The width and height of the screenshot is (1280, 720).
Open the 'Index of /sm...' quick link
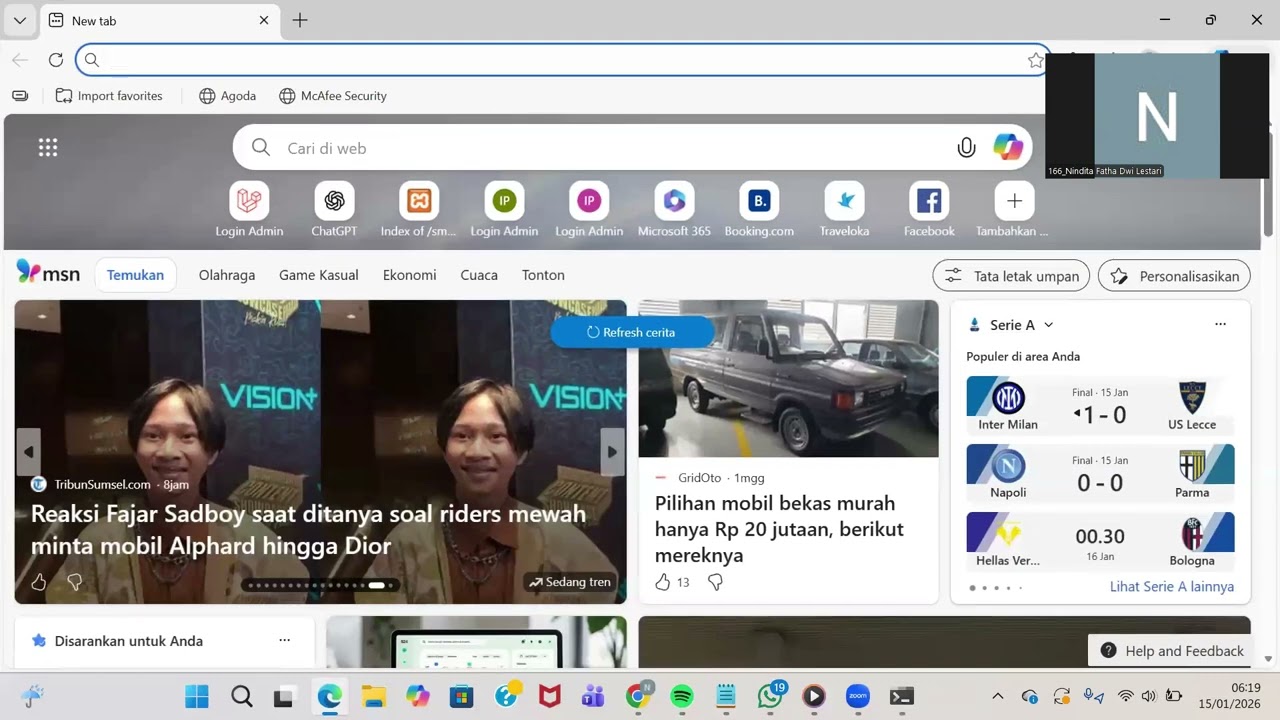[419, 211]
